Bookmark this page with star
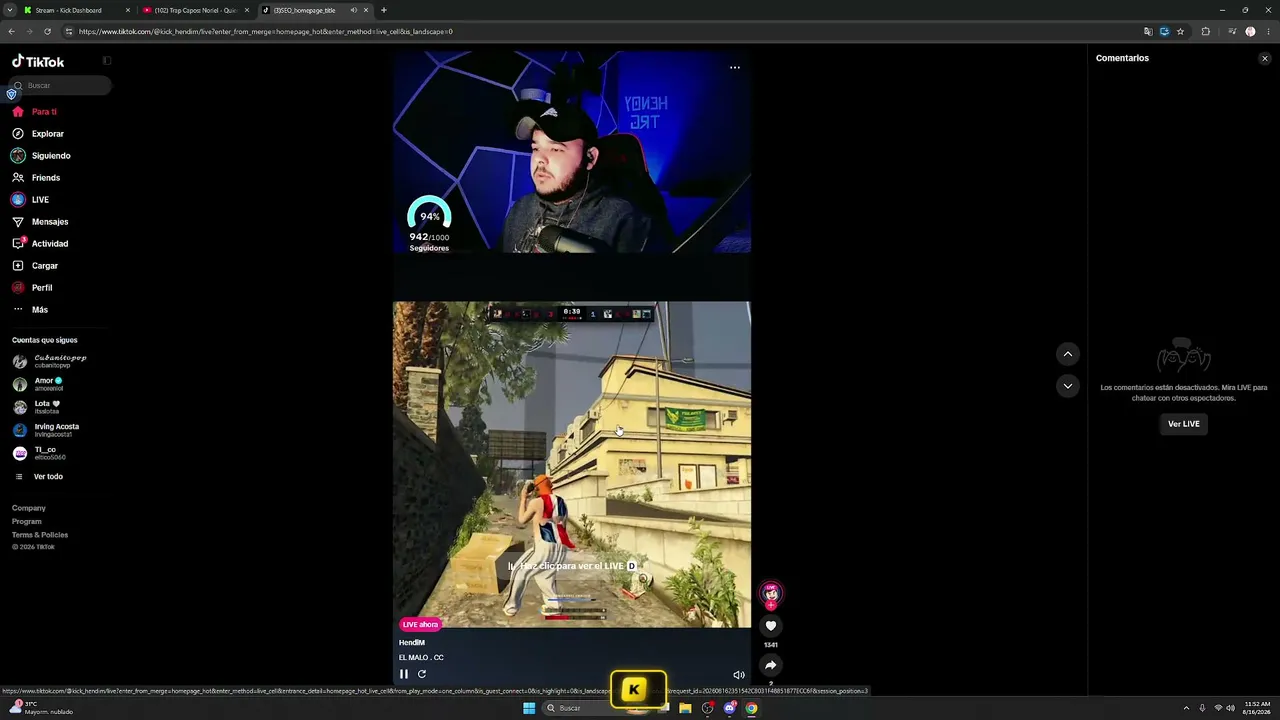Image resolution: width=1280 pixels, height=720 pixels. click(x=1180, y=31)
